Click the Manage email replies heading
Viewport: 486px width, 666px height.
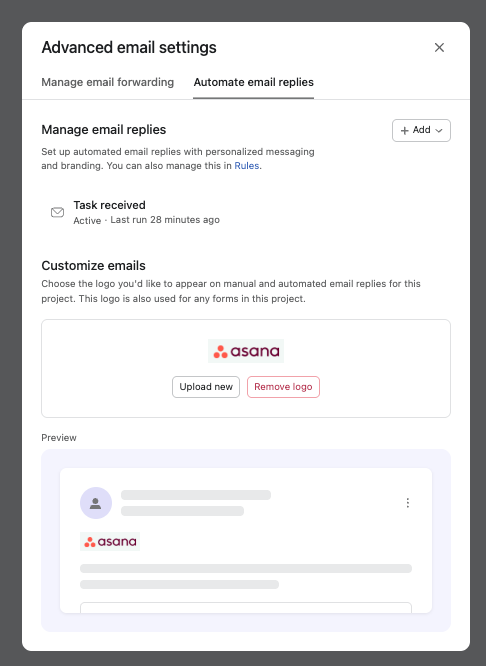point(104,130)
